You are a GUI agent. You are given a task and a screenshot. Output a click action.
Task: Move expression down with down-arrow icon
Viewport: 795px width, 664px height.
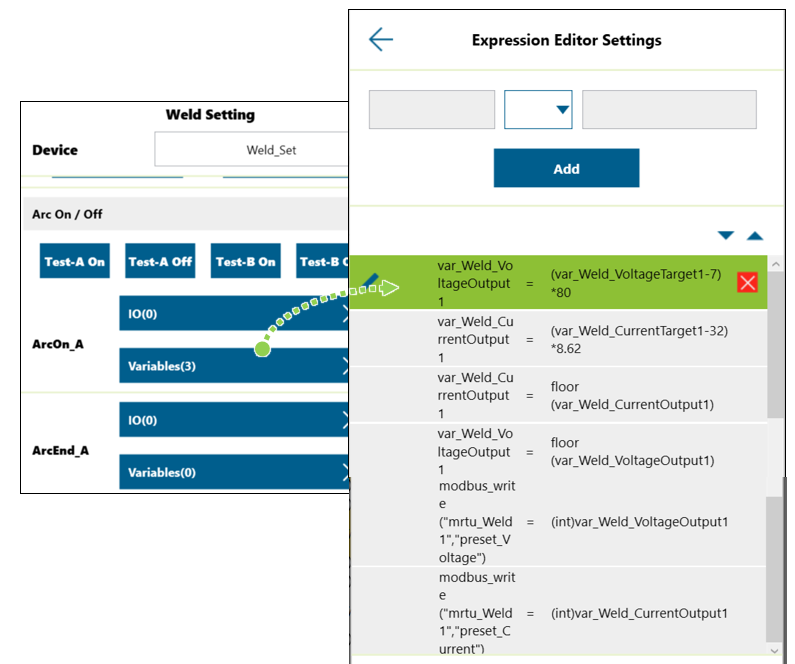point(726,236)
